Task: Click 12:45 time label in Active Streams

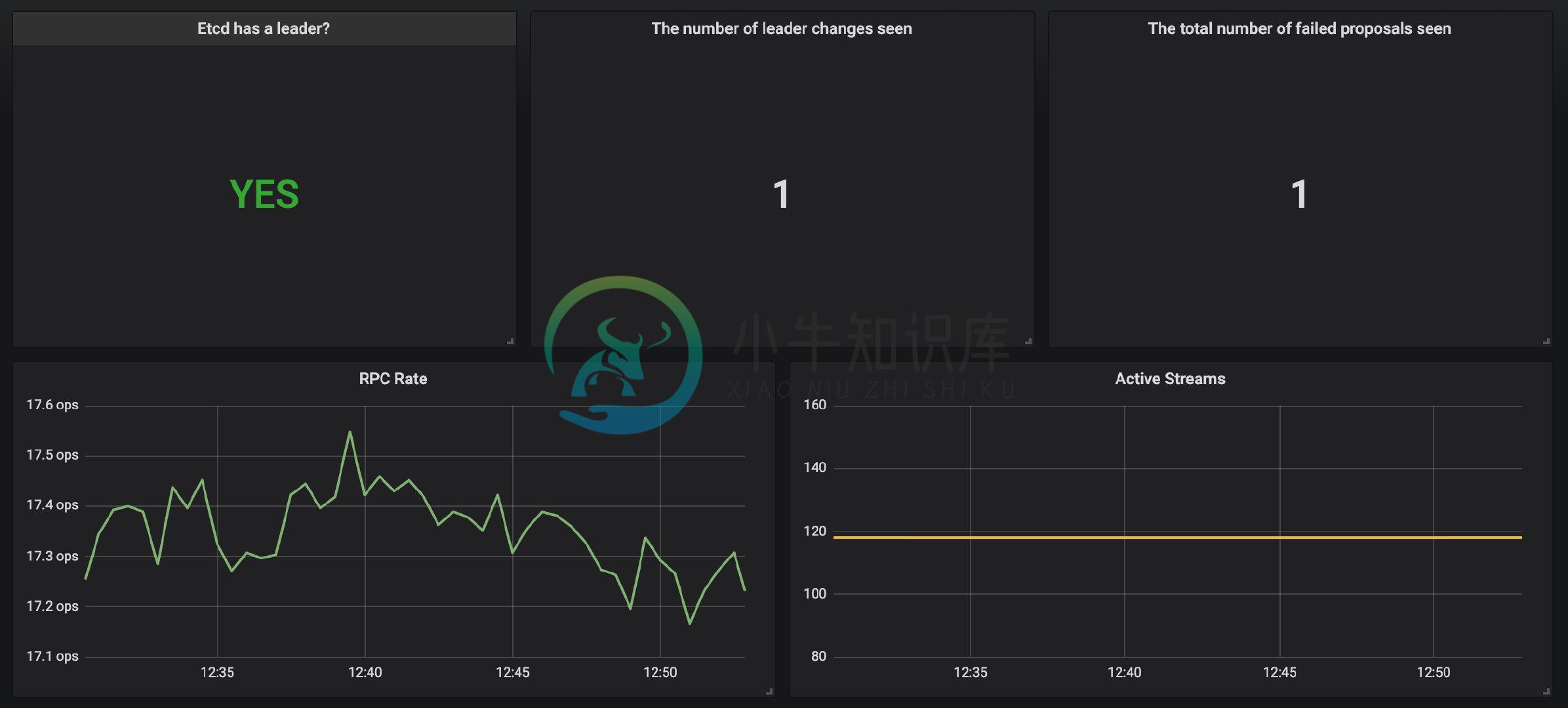Action: tap(1279, 673)
